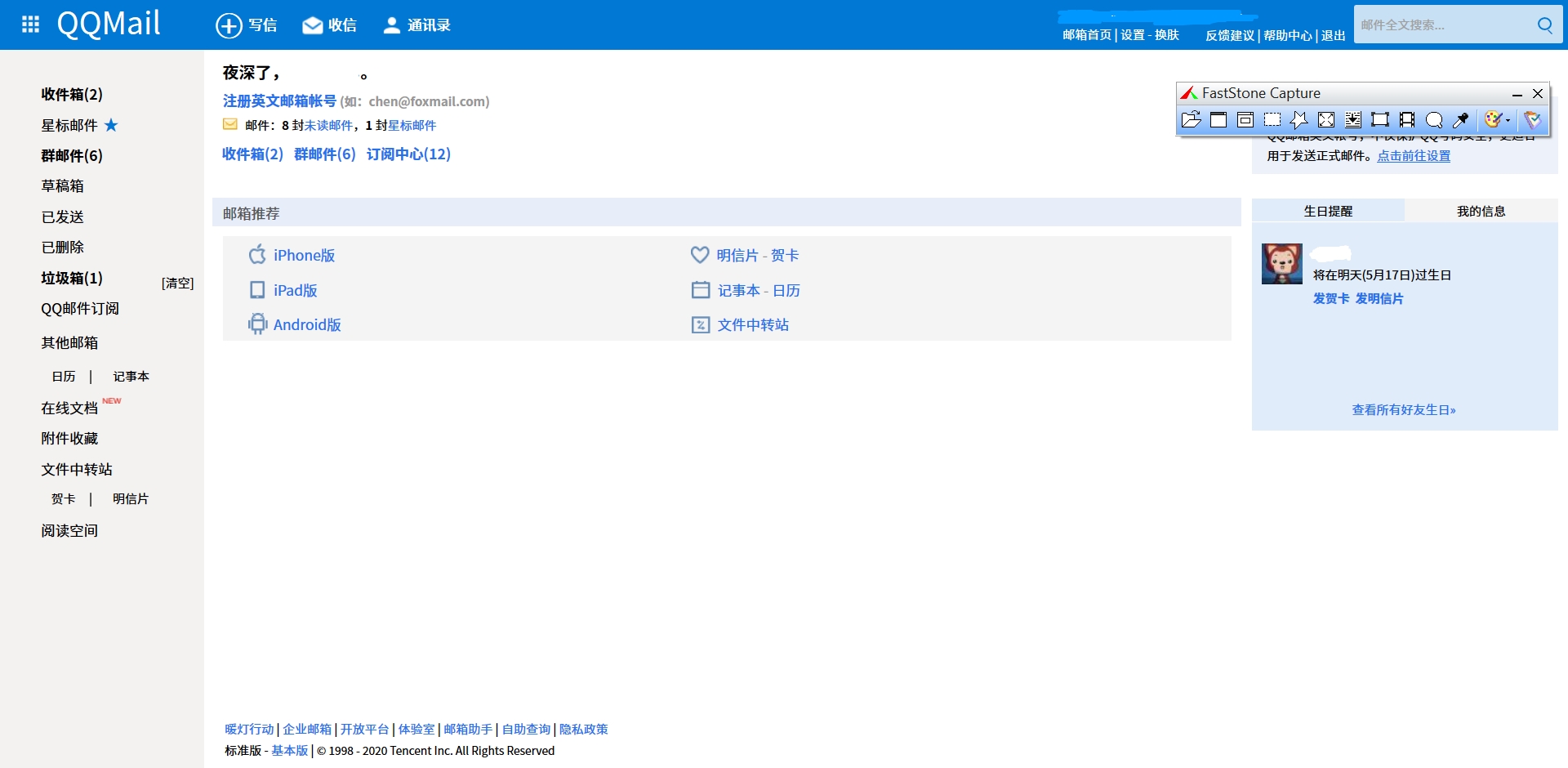Open 附件收藏 in sidebar

[x=69, y=438]
